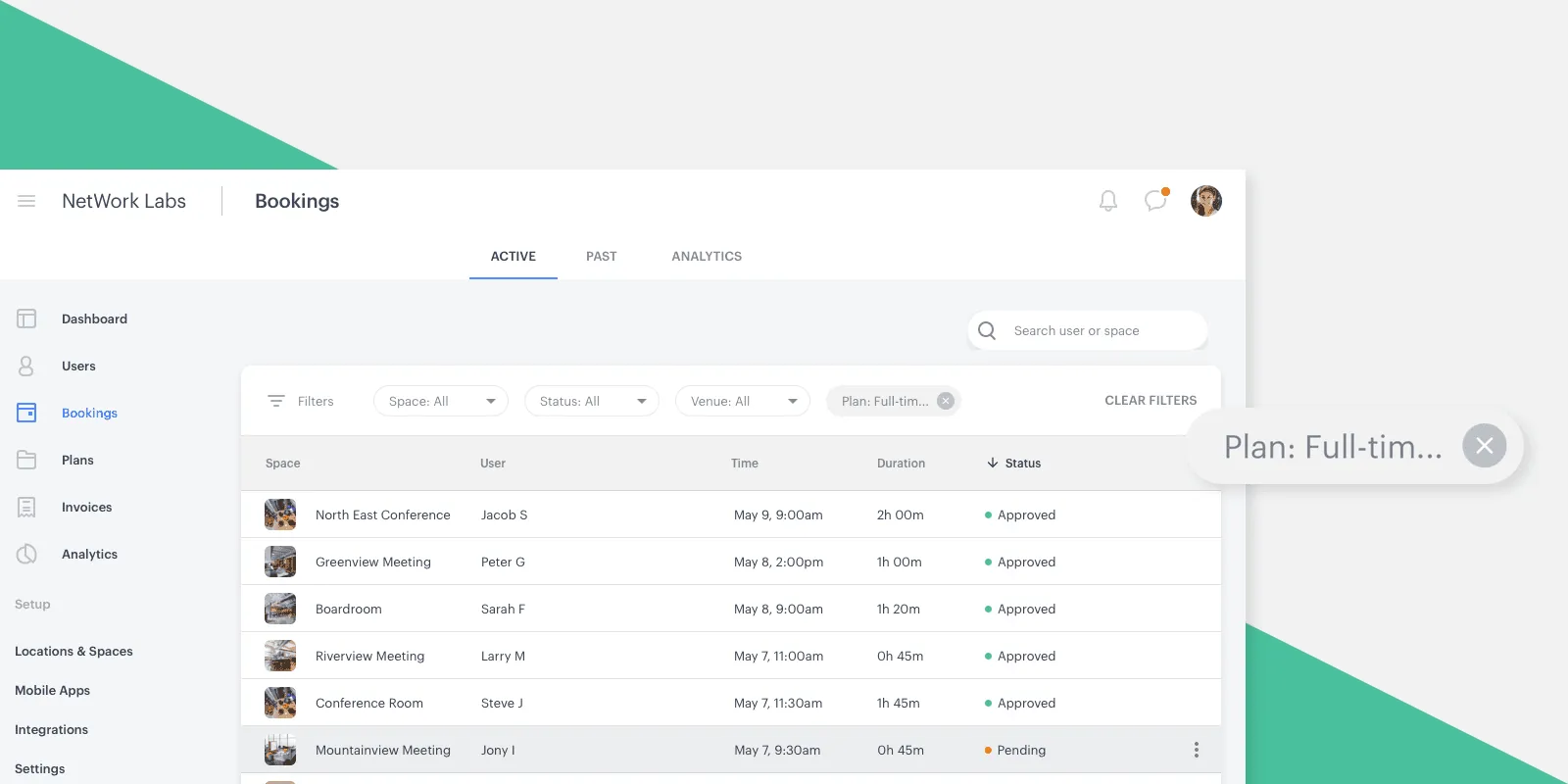Open the Space: All dropdown
The width and height of the screenshot is (1568, 784).
click(441, 401)
